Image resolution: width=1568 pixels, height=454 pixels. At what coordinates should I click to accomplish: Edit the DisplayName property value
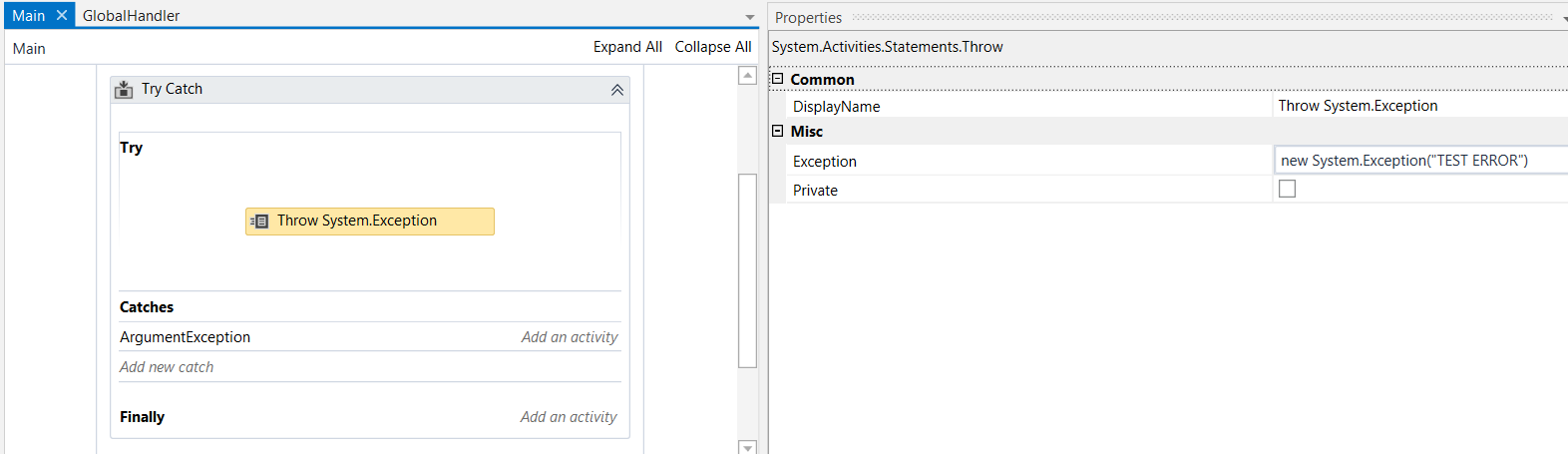1416,106
